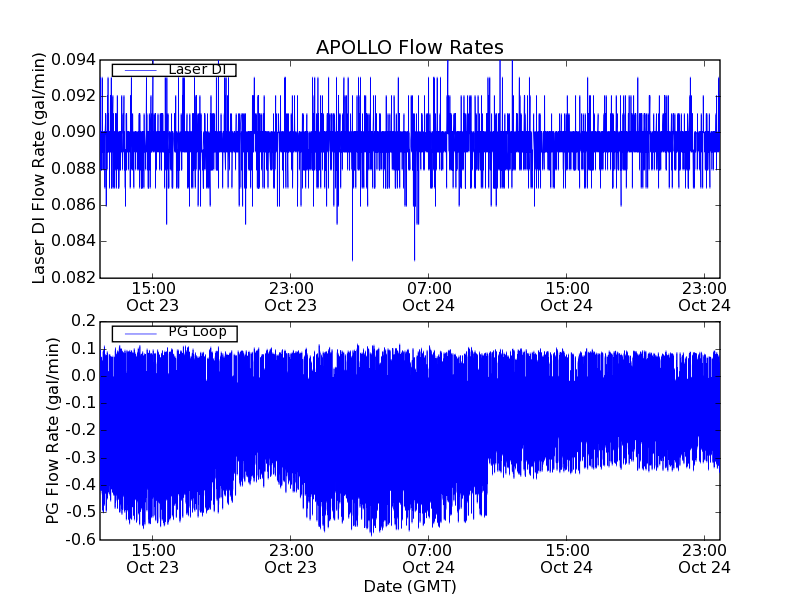The width and height of the screenshot is (800, 600).
Task: Click top plot's 15:00 Oct 23 tick label
Action: pyautogui.click(x=152, y=296)
